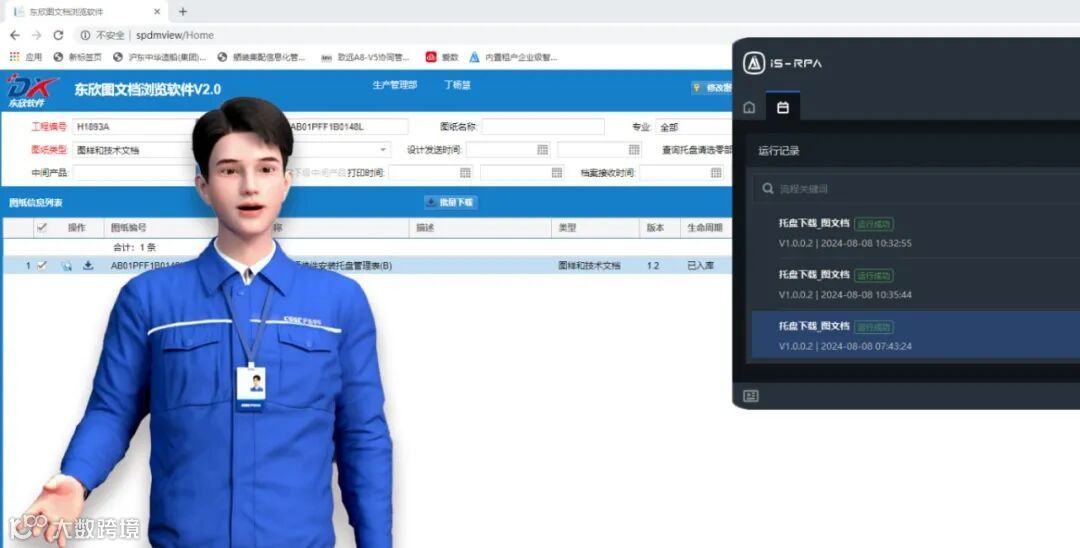The height and width of the screenshot is (548, 1080).
Task: Click the 合计: 1 条 summary text
Action: [134, 247]
